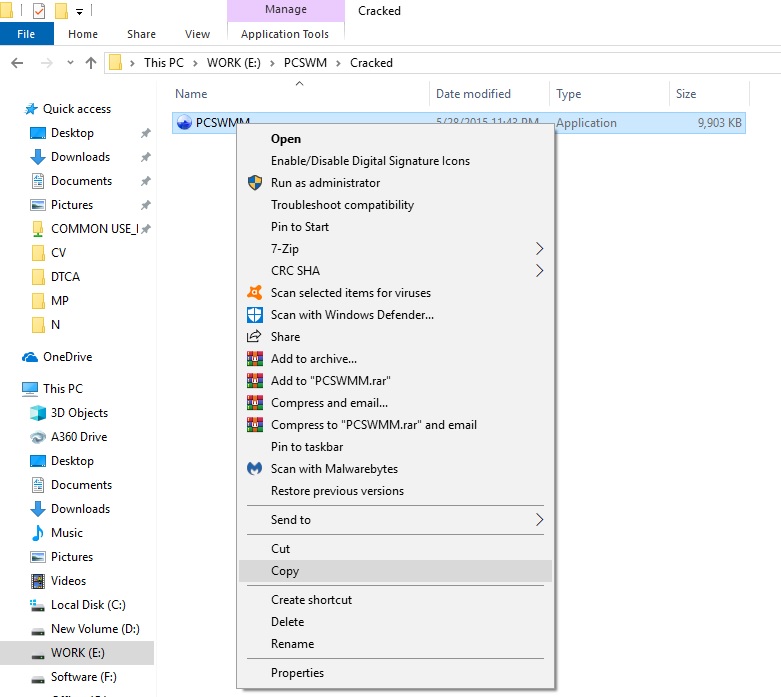Viewport: 781px width, 697px height.
Task: Open the Application Tools tab
Action: tap(285, 34)
